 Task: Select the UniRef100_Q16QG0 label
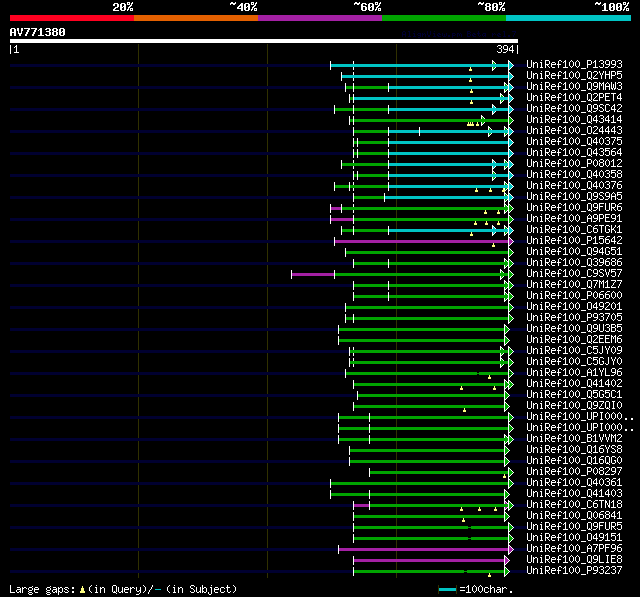(x=574, y=461)
